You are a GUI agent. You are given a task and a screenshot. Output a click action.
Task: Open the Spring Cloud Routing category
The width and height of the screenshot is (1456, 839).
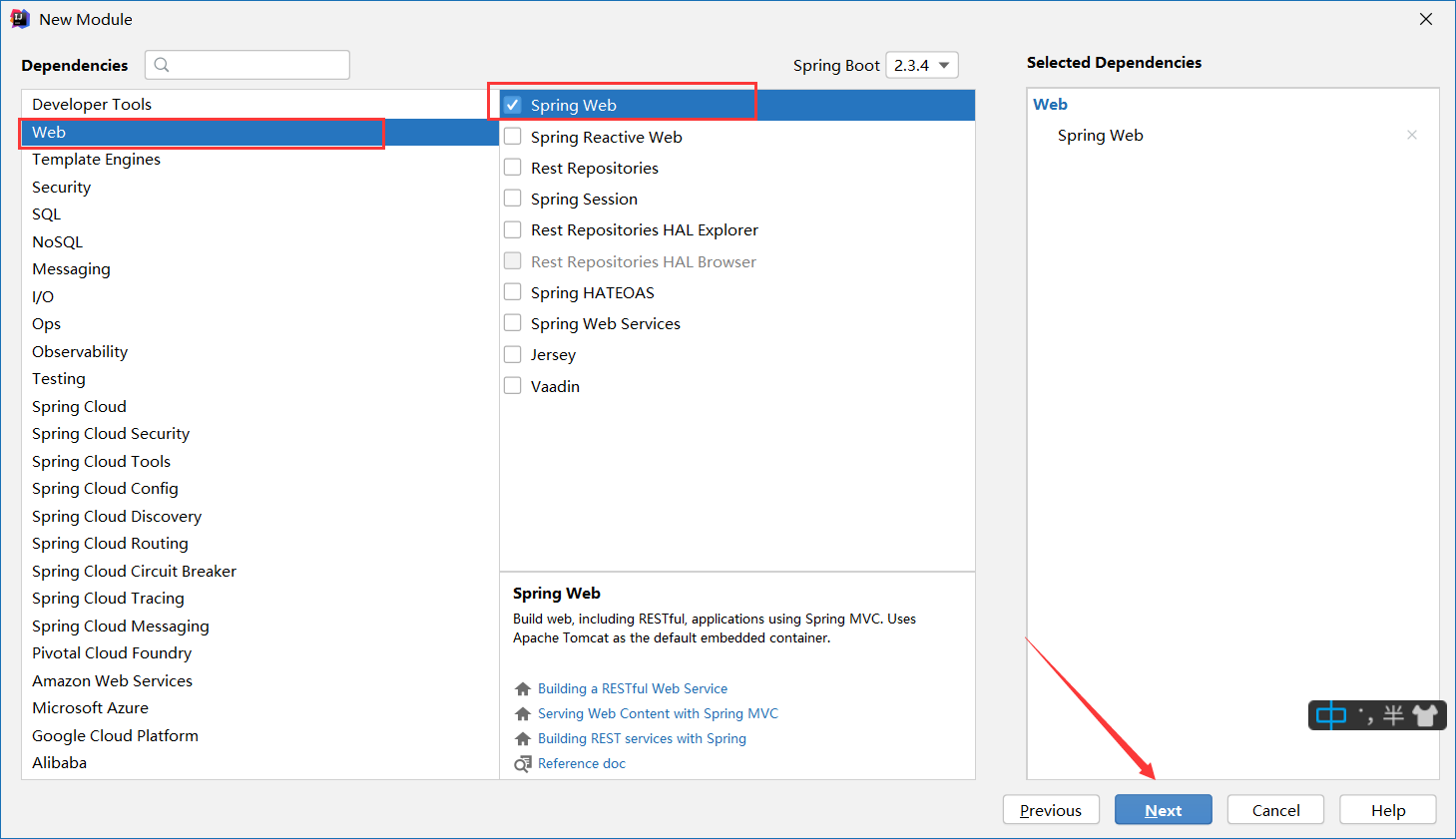pos(259,544)
